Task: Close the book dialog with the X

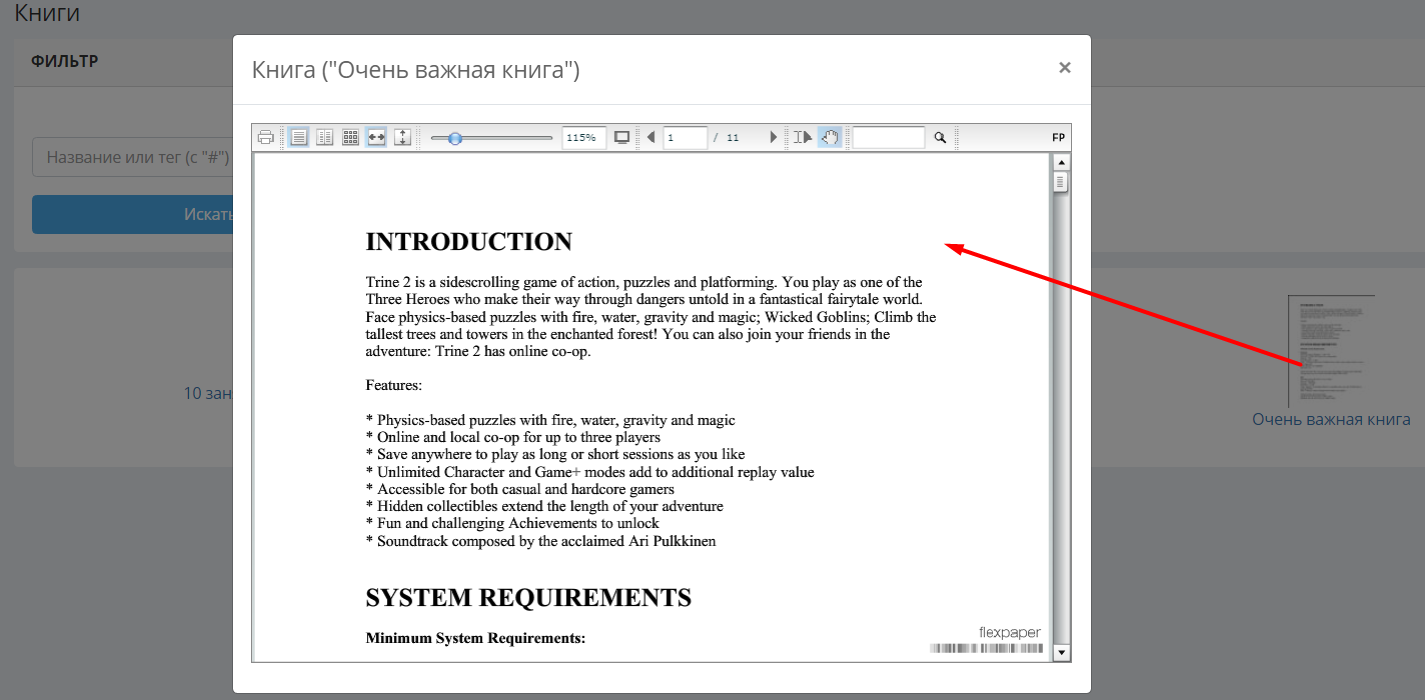Action: tap(1065, 67)
